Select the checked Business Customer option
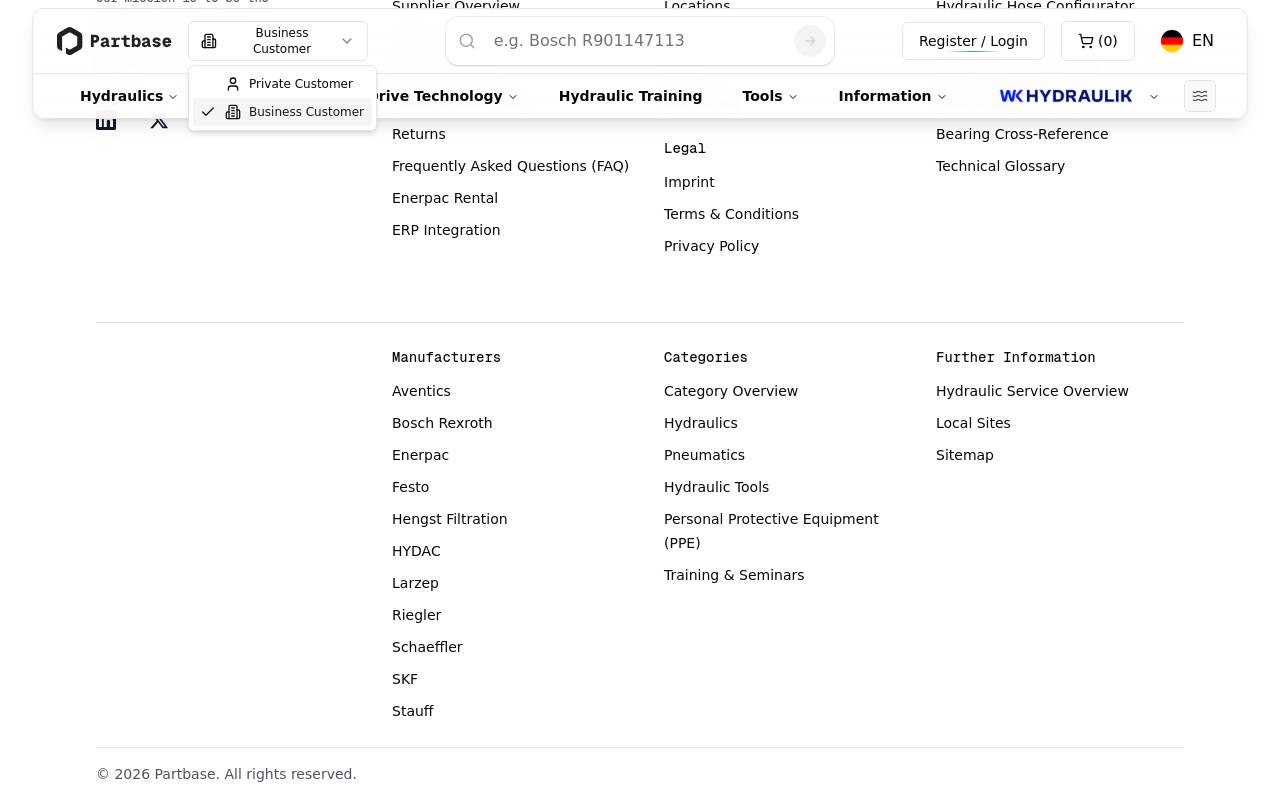 [283, 112]
